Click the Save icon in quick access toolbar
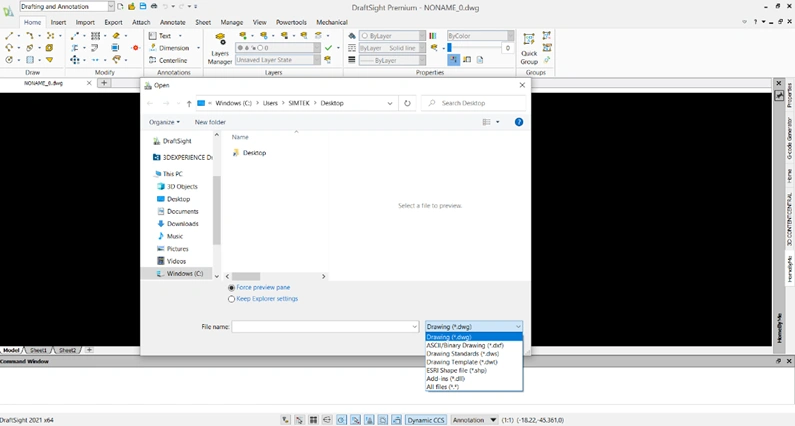The image size is (795, 426). (142, 7)
